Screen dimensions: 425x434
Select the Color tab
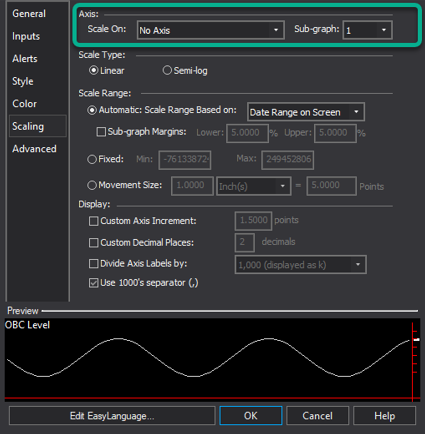coord(24,104)
